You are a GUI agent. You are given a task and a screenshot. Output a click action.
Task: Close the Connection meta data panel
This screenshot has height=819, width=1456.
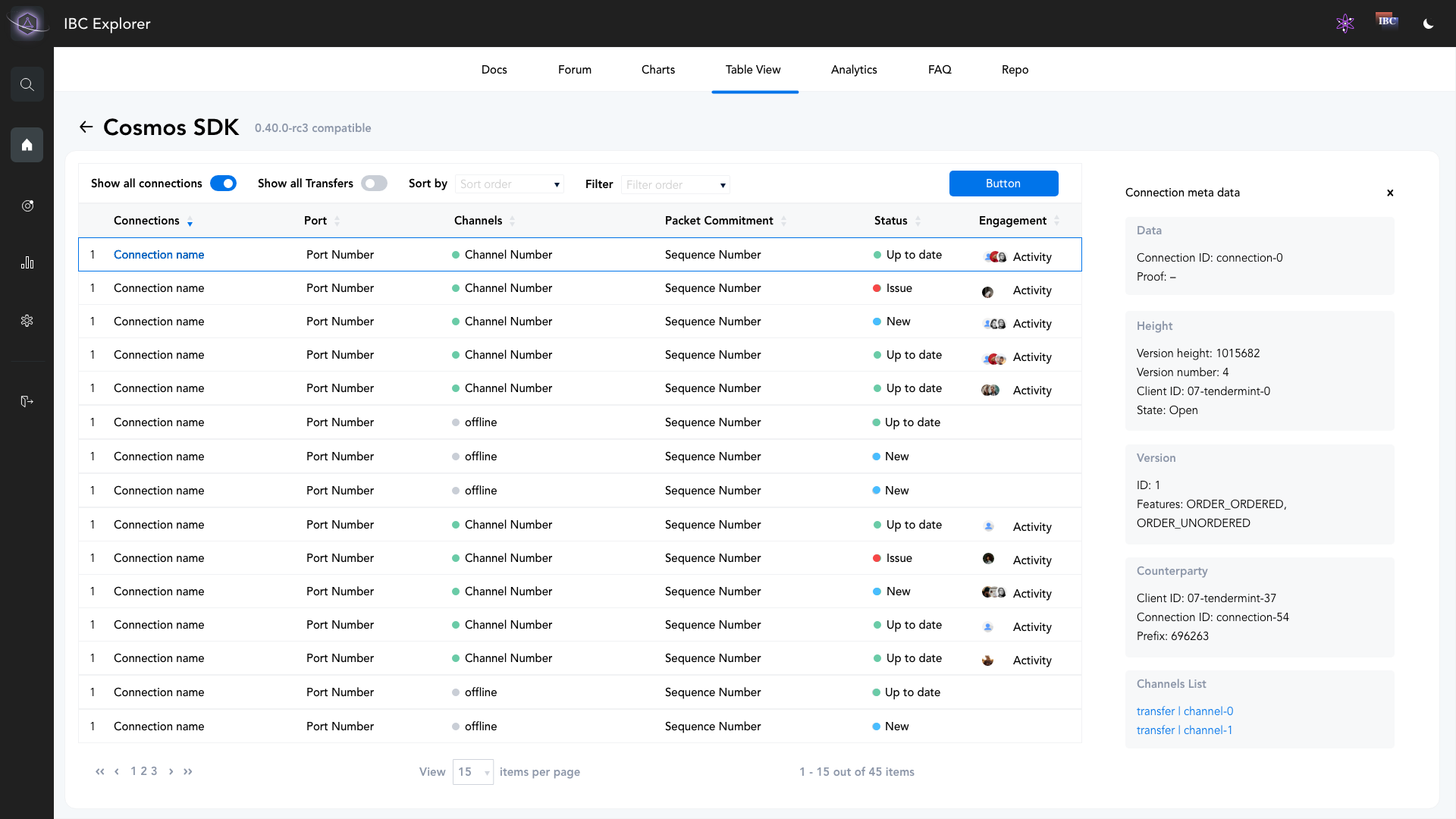click(1390, 193)
